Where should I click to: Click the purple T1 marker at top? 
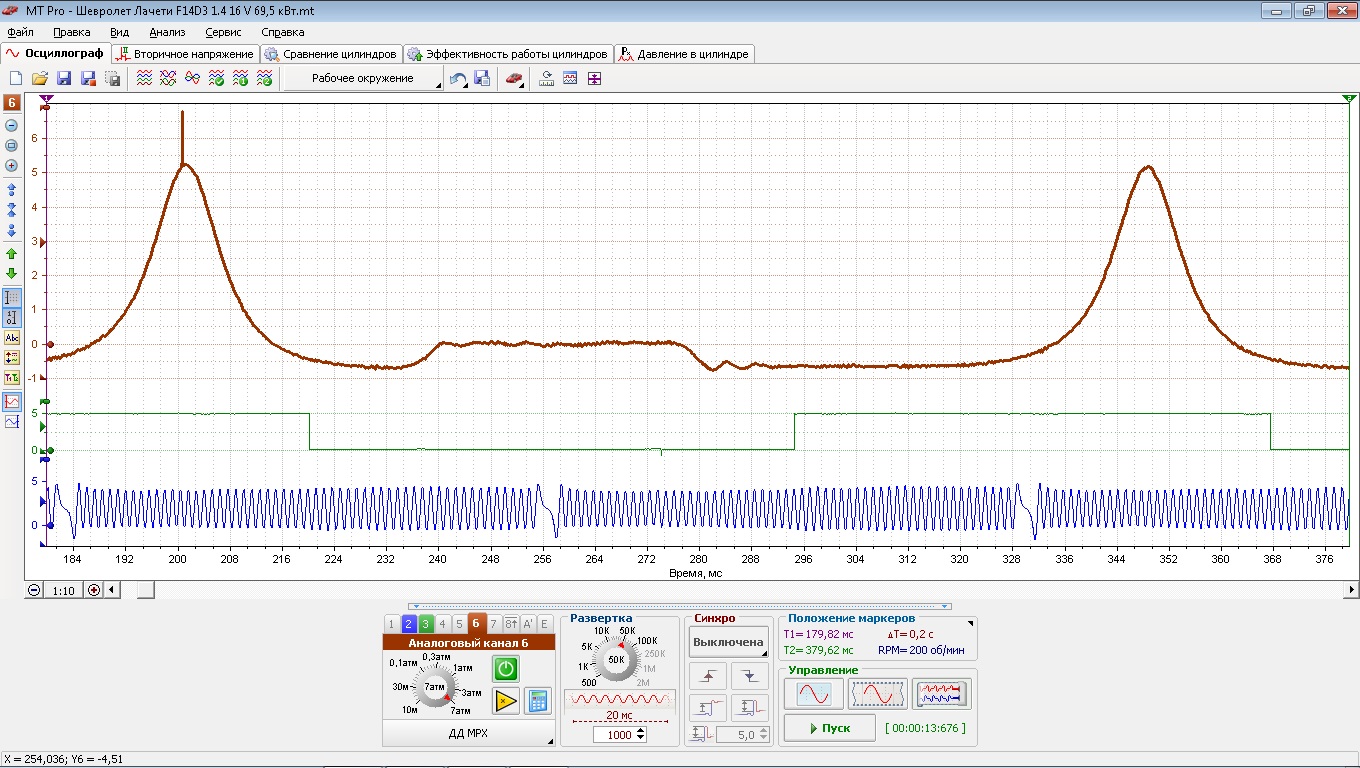point(45,98)
